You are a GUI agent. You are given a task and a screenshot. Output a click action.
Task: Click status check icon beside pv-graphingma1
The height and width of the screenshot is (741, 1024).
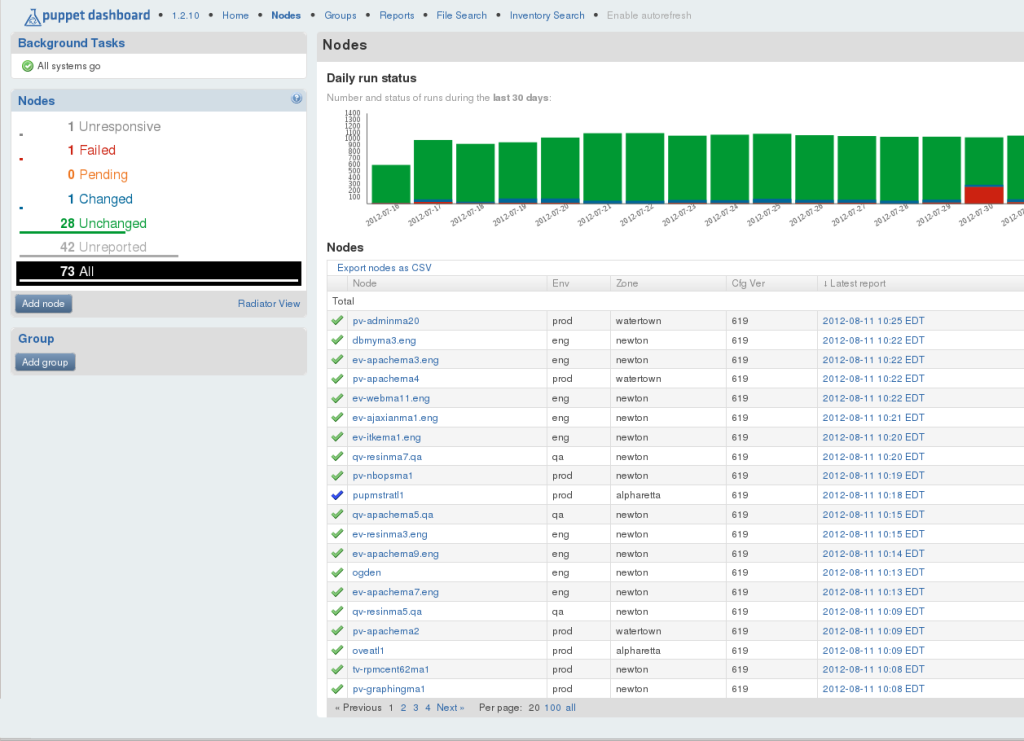(x=337, y=689)
